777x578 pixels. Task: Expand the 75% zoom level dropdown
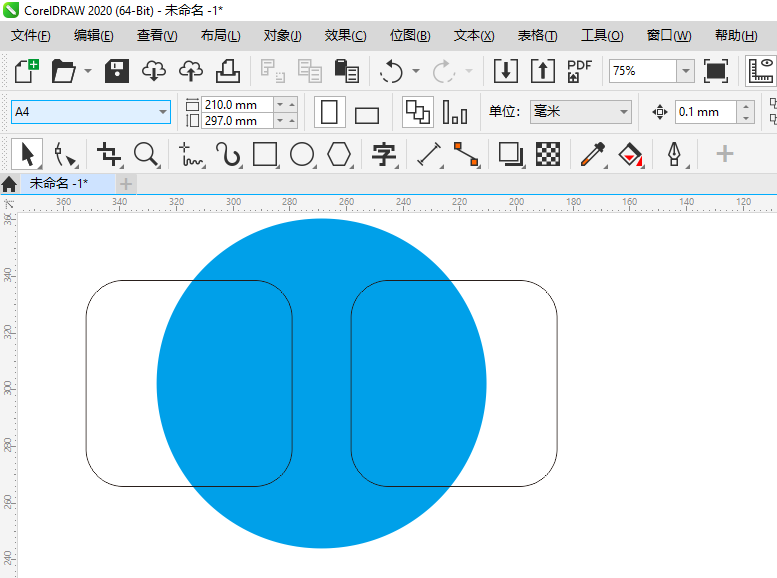[x=685, y=71]
